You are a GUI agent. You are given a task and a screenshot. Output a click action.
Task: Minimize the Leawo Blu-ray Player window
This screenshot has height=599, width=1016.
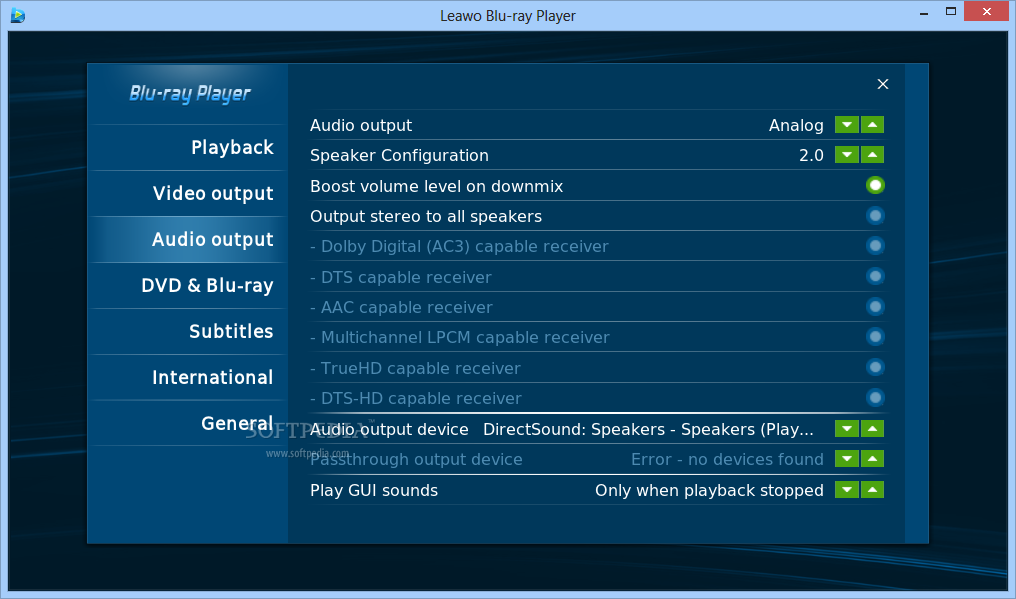click(924, 12)
